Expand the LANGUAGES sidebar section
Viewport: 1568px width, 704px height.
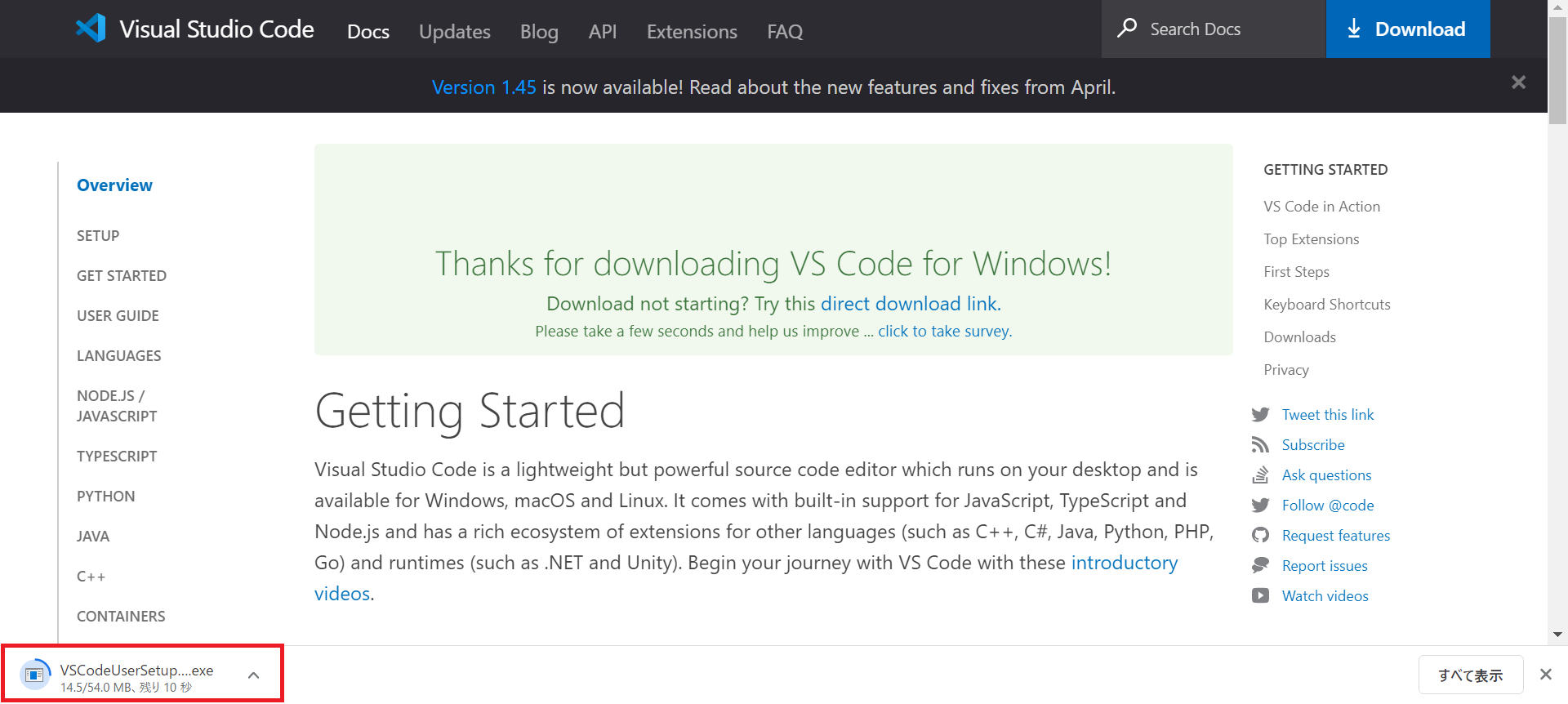click(x=119, y=356)
